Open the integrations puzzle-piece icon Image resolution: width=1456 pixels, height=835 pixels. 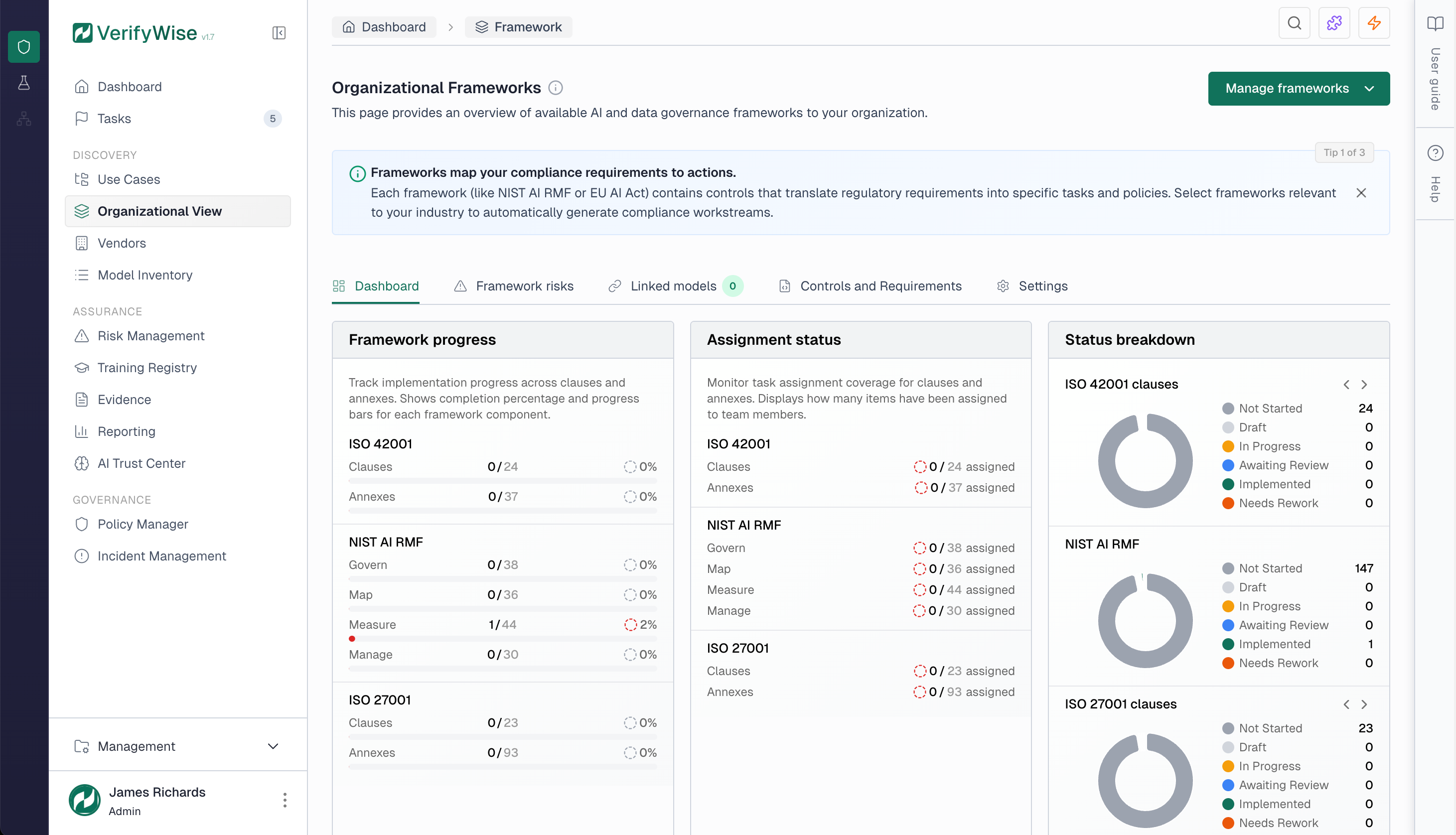1334,23
